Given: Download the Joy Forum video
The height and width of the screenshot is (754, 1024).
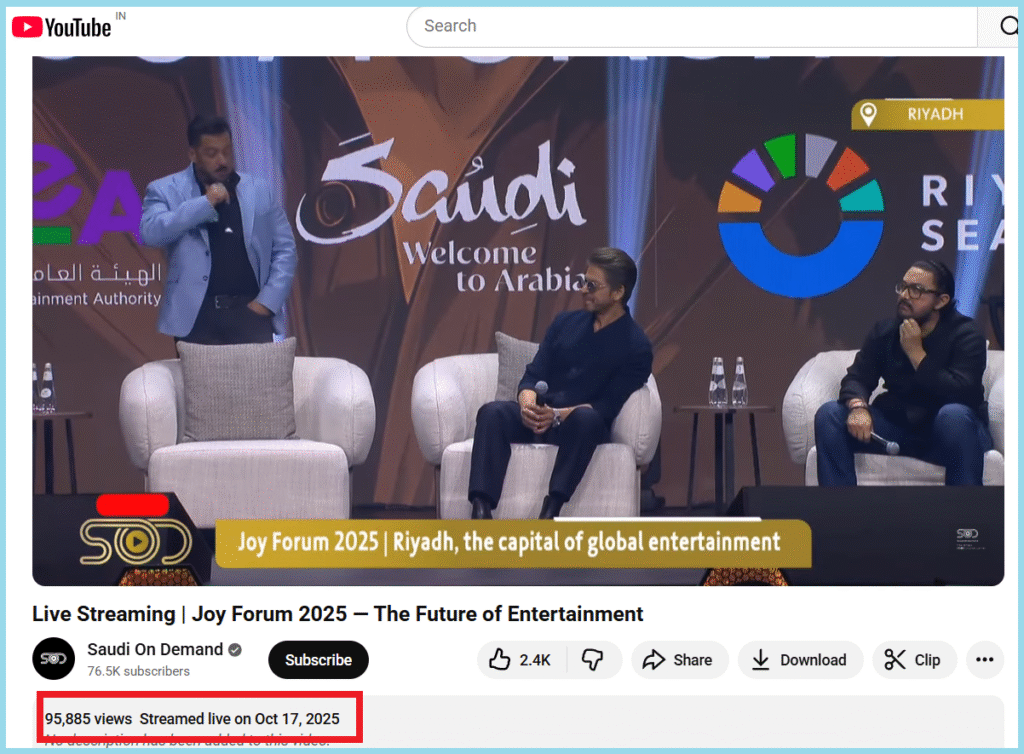Looking at the screenshot, I should click(799, 660).
